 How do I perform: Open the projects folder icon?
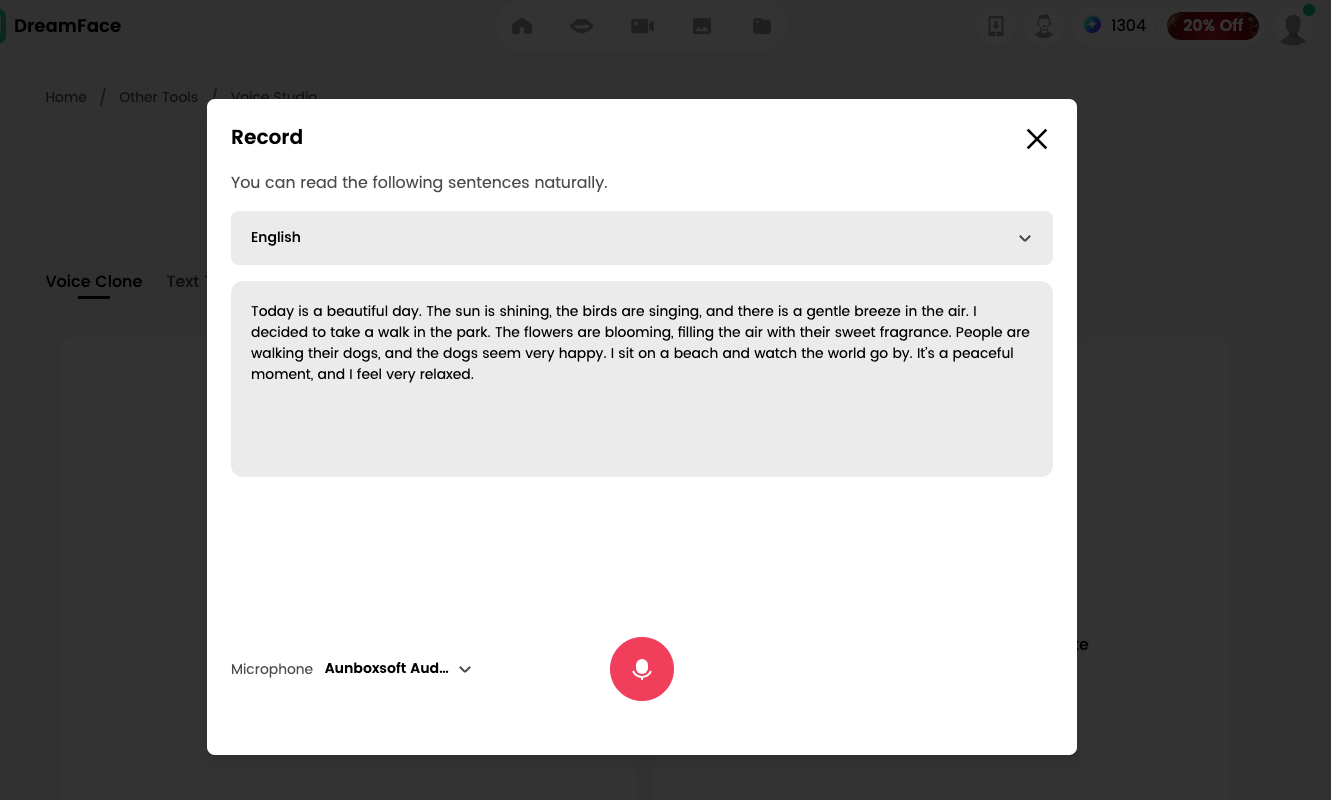[761, 26]
